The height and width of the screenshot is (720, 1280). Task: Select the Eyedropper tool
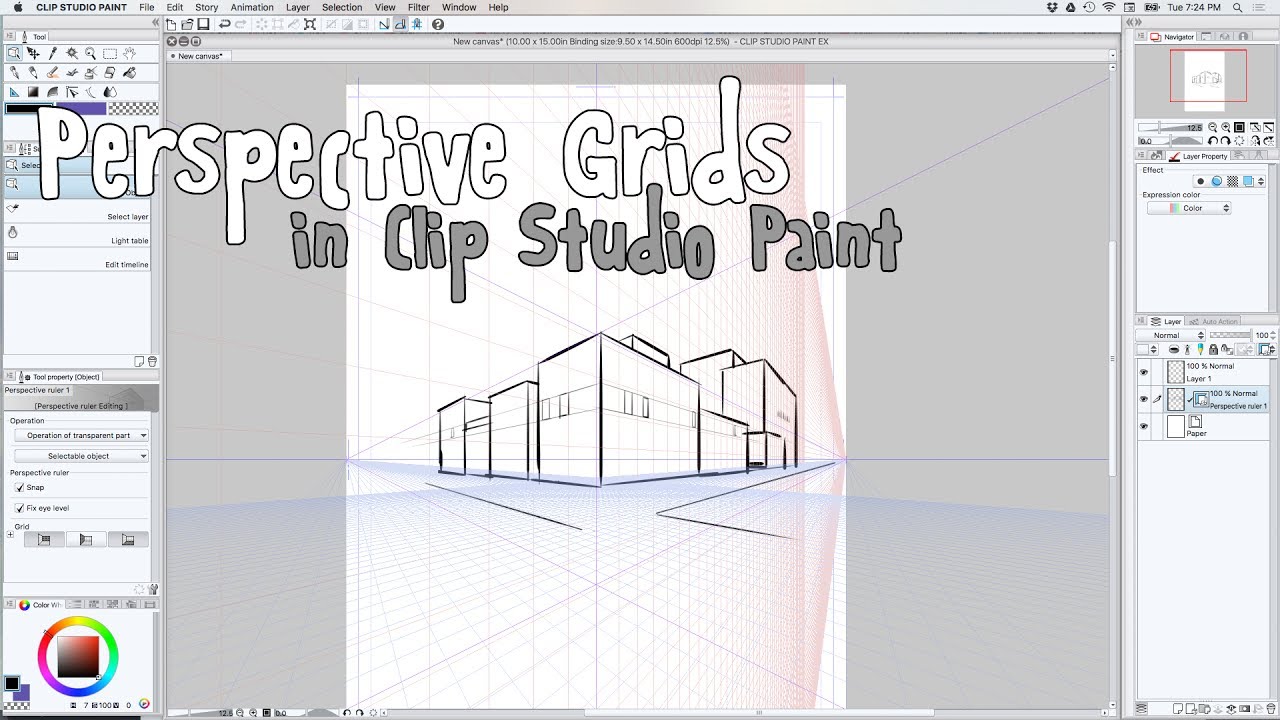[x=52, y=53]
